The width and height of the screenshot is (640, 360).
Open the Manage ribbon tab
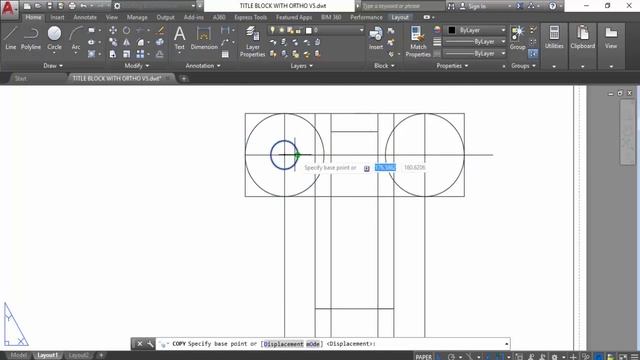(137, 18)
